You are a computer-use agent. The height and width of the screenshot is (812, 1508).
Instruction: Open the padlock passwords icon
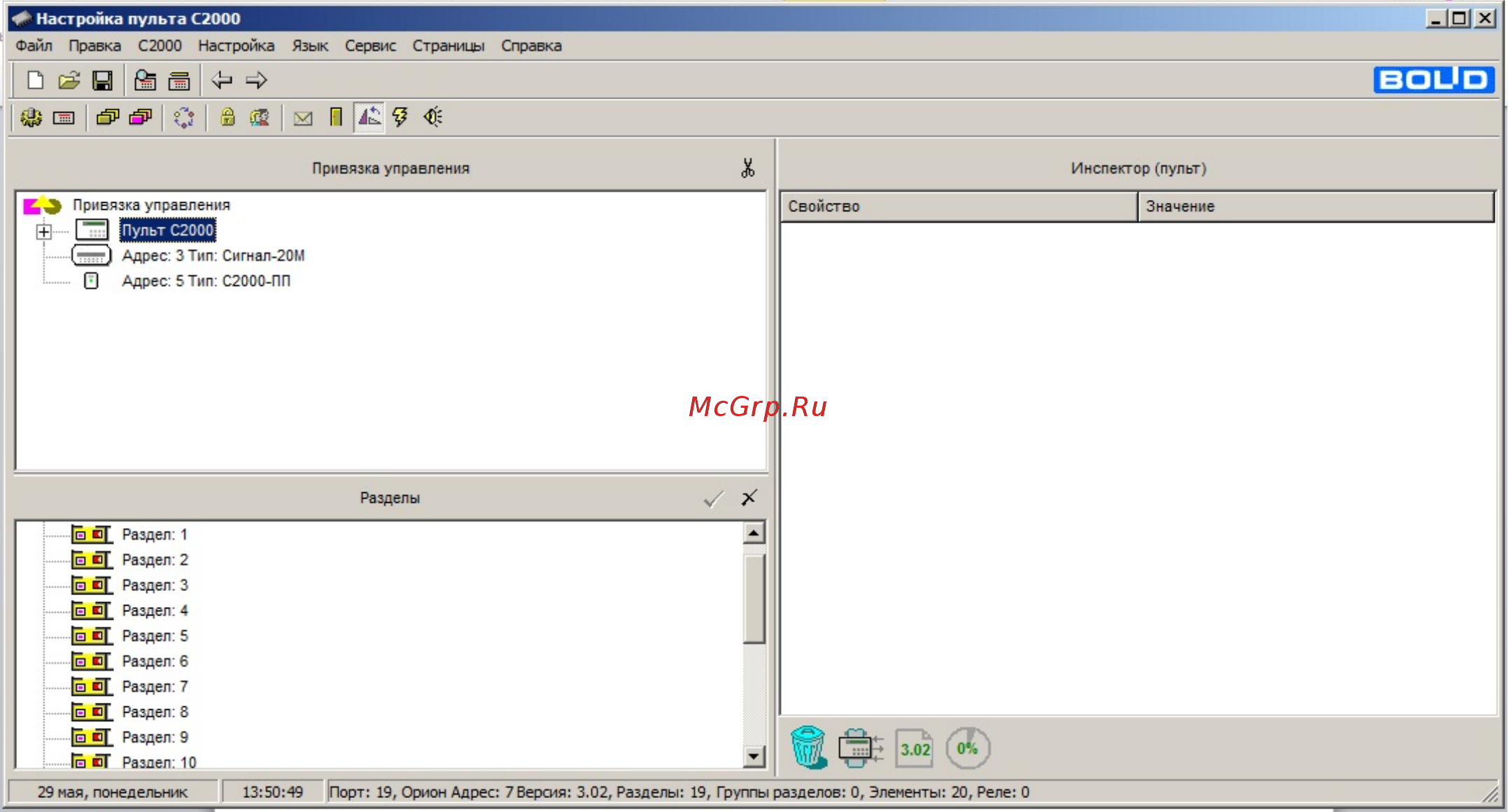pos(227,117)
